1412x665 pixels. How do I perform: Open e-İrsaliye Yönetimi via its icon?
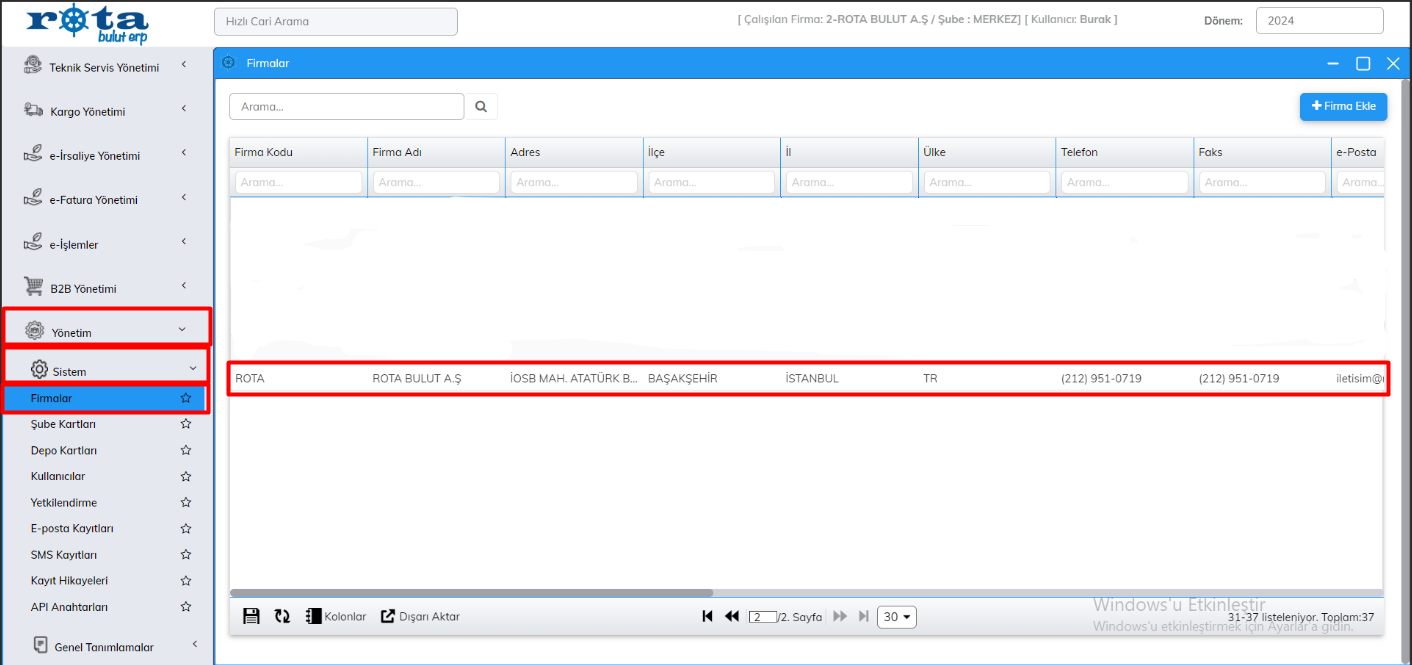coord(33,155)
